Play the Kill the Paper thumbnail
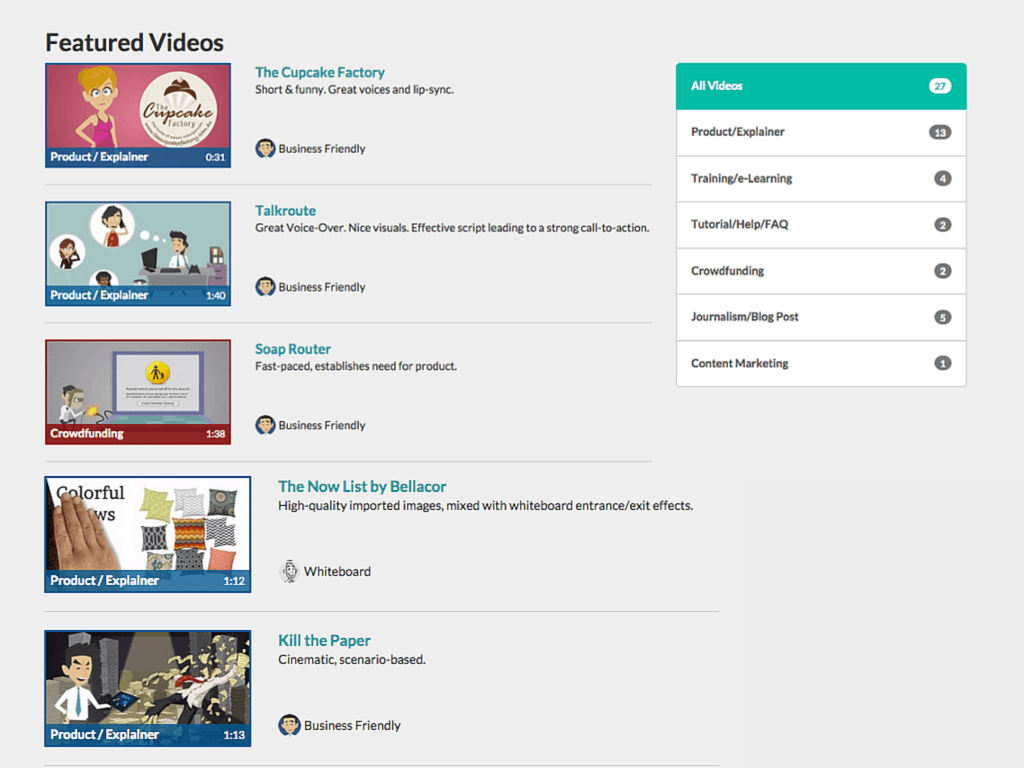Screen dimensions: 1024x768 148,688
